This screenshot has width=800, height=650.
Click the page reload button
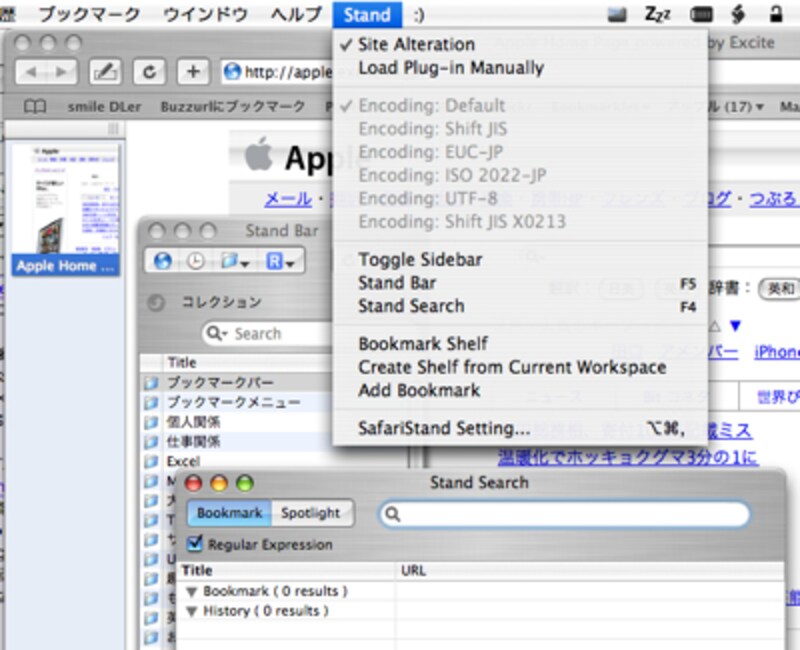click(150, 71)
